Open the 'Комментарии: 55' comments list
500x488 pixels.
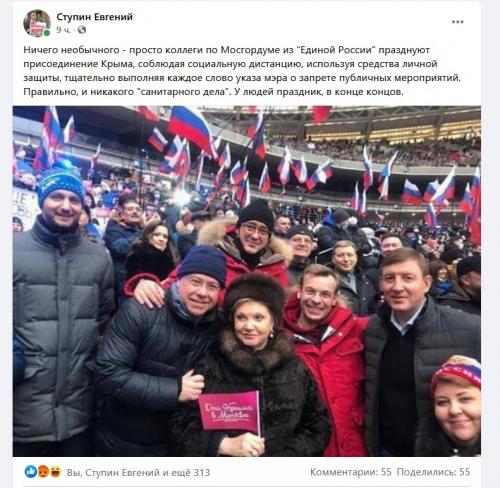(351, 472)
